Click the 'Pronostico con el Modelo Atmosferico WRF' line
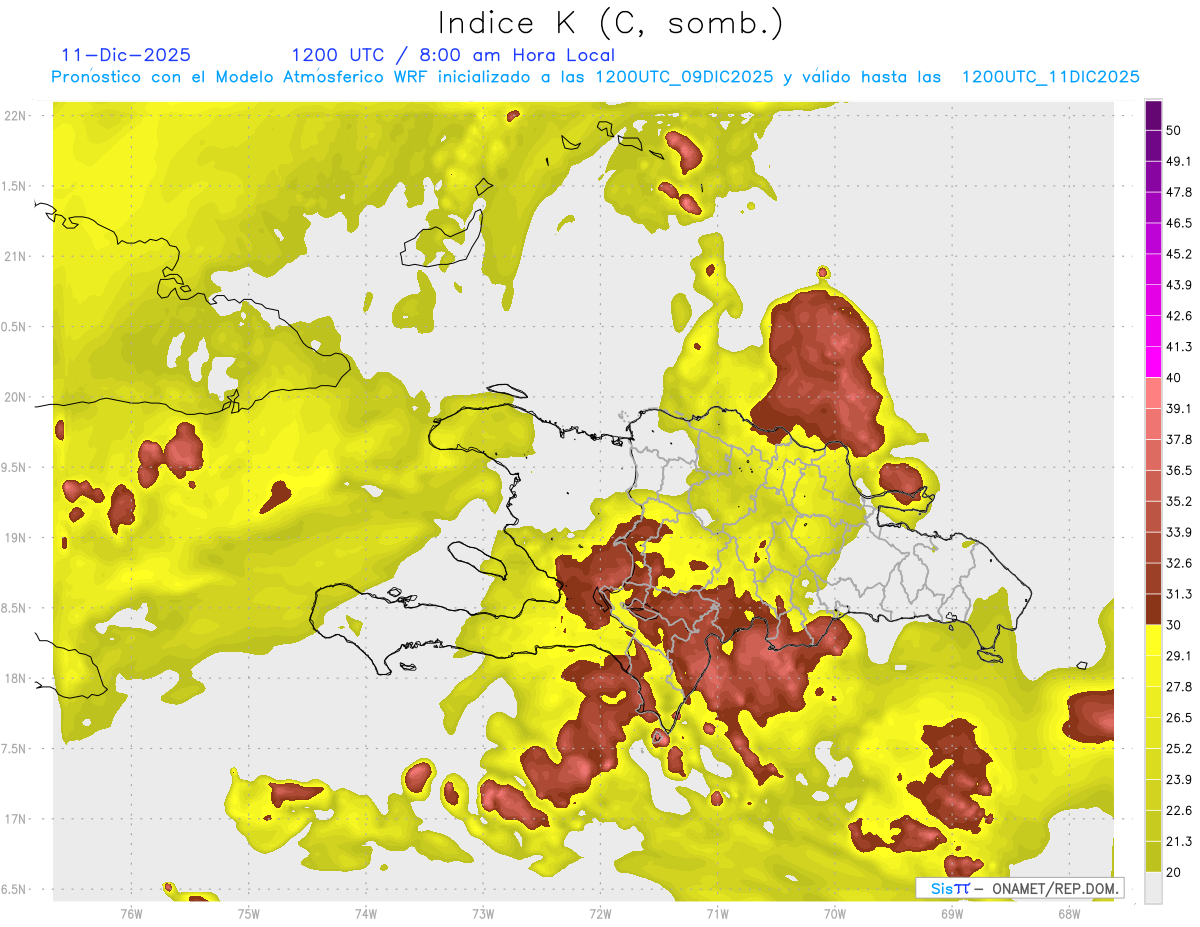This screenshot has width=1200, height=927. tap(595, 77)
